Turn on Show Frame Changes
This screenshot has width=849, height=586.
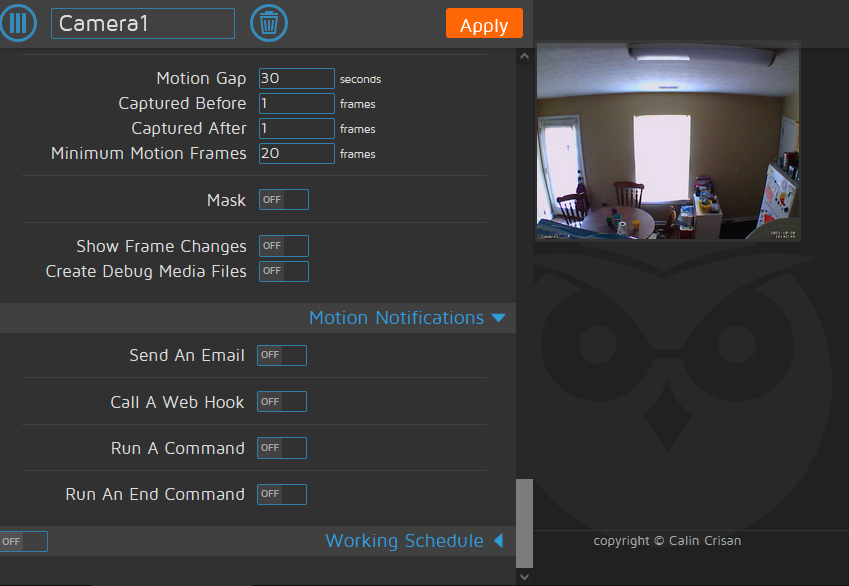(x=283, y=245)
